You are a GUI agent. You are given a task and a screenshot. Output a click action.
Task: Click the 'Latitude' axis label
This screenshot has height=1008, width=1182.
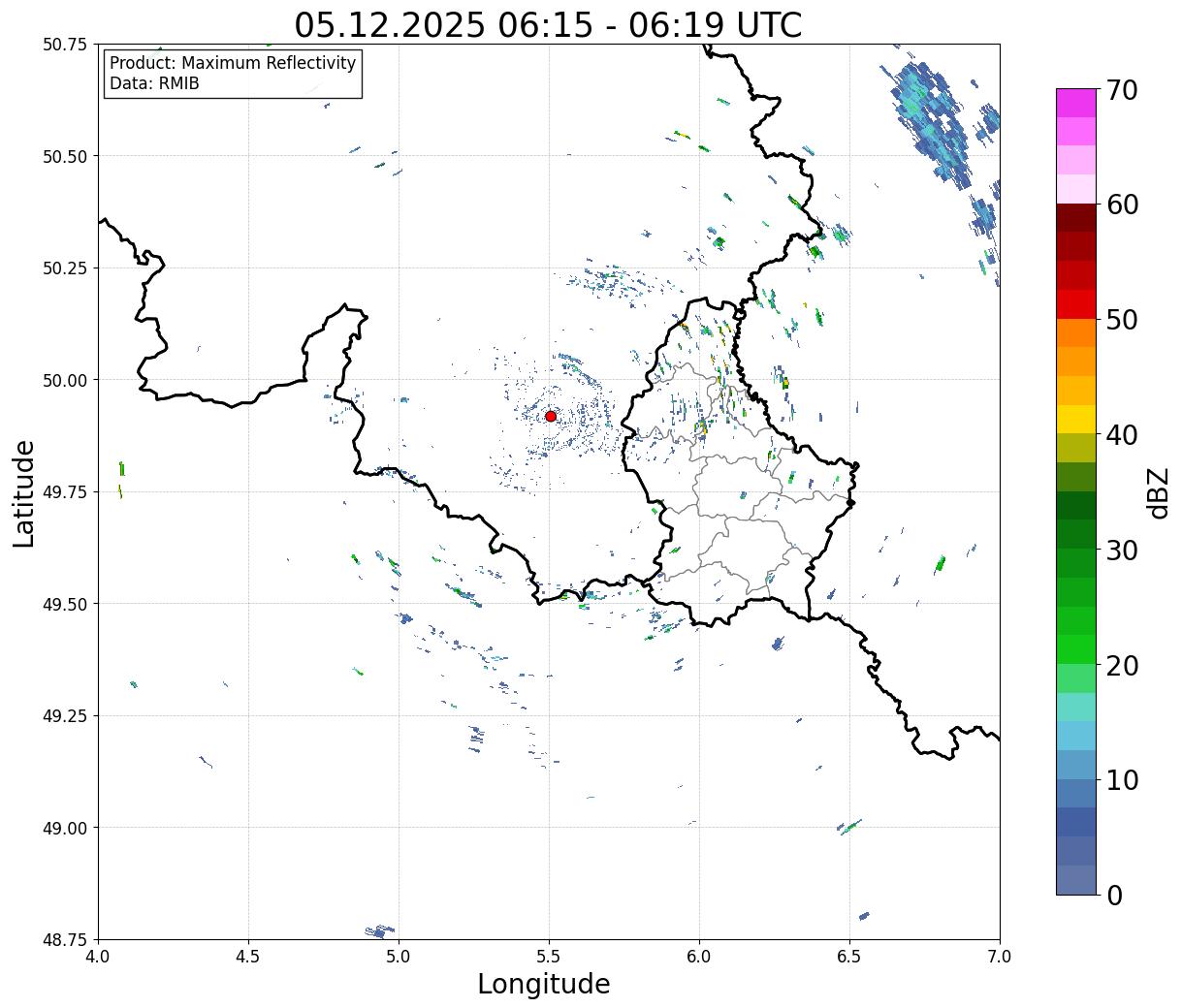click(24, 492)
